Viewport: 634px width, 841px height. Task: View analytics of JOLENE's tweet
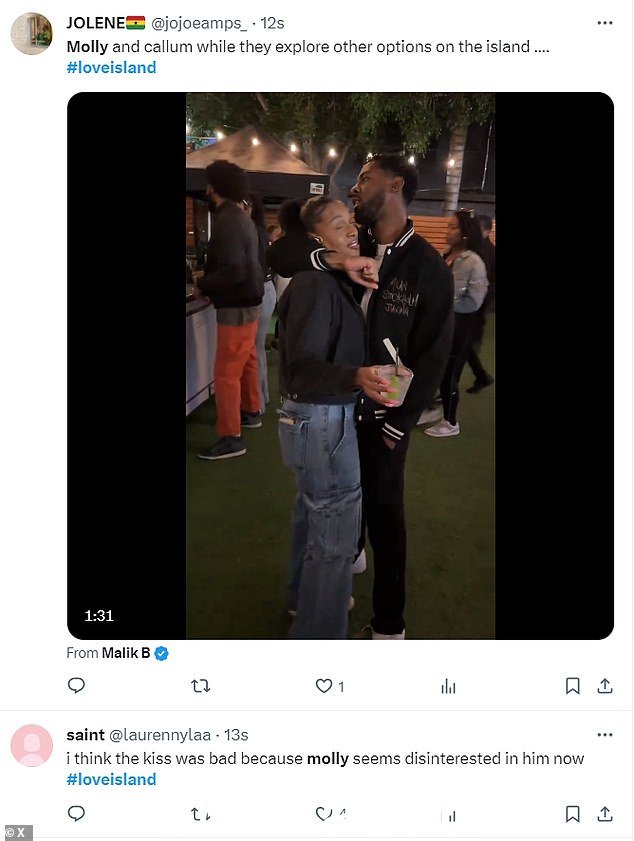(x=448, y=686)
